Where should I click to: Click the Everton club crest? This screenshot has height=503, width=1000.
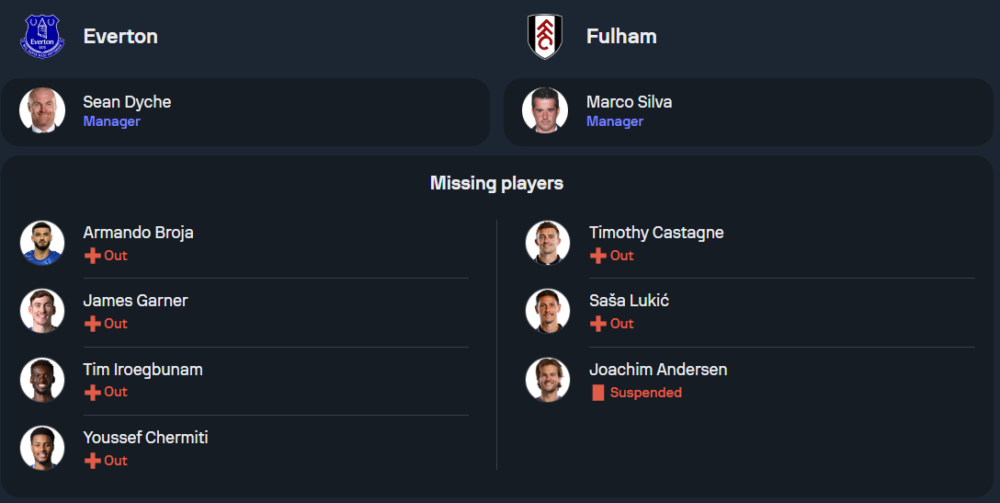[x=42, y=36]
